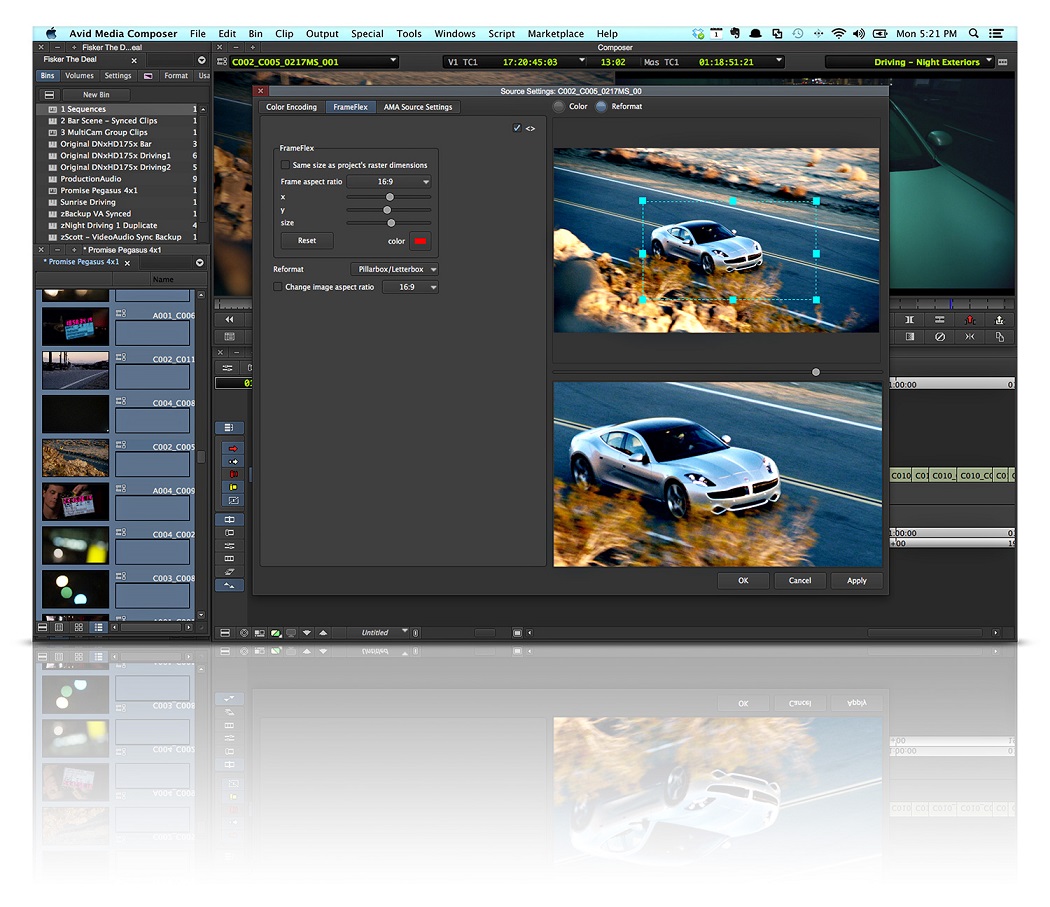Select the Reformat radio button
This screenshot has width=1050, height=907.
601,107
